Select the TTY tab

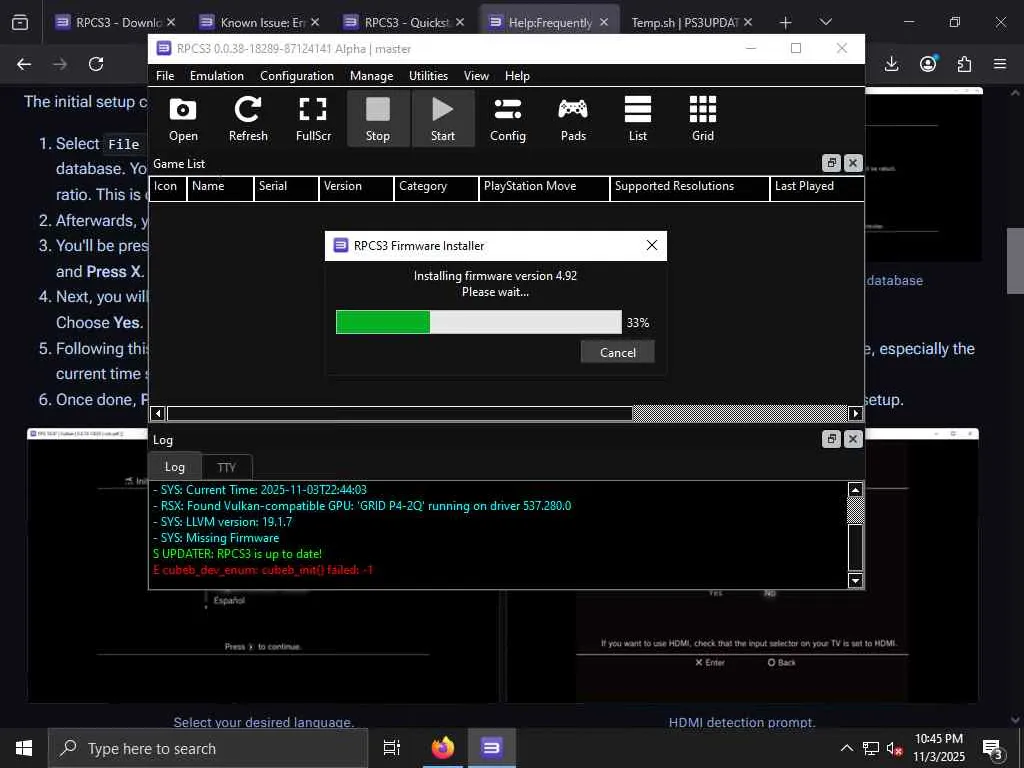coord(226,468)
